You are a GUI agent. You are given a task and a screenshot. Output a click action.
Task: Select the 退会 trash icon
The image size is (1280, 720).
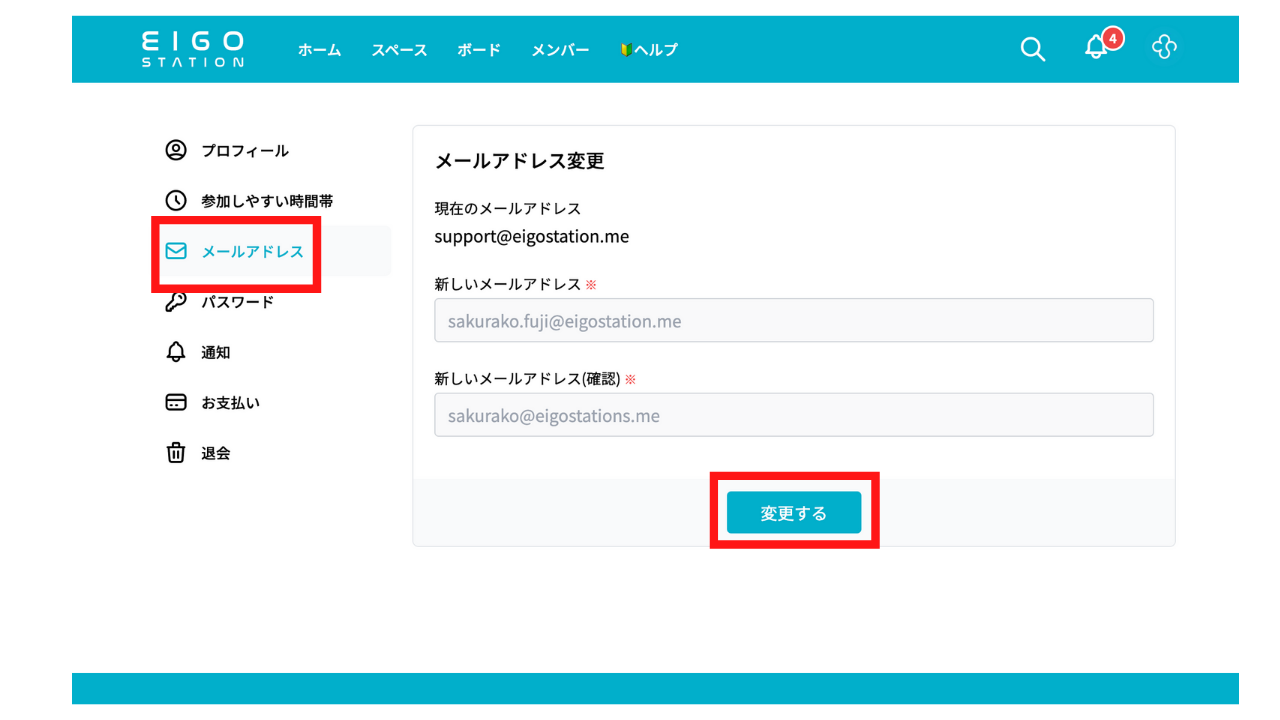coord(177,452)
